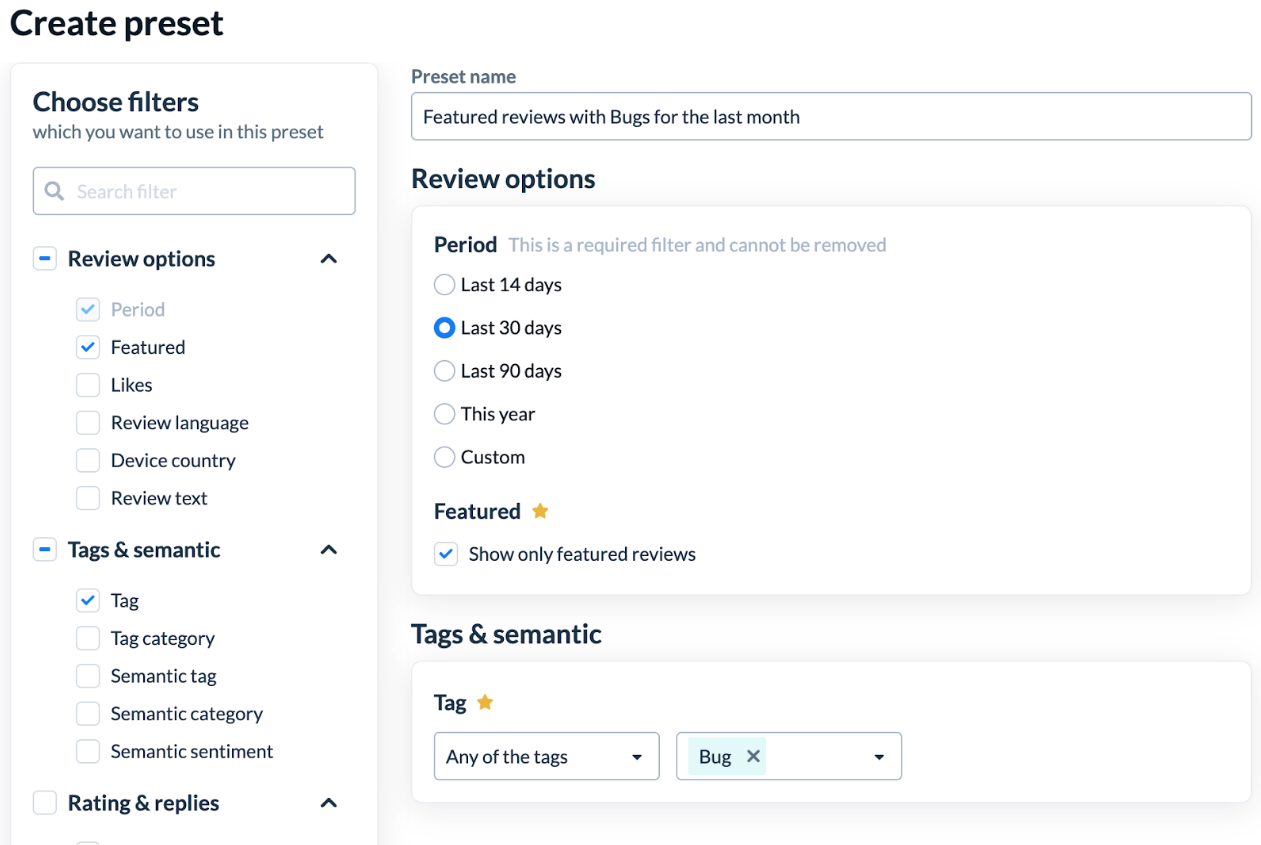Enable the Semantic sentiment filter checkbox
This screenshot has width=1261, height=845.
88,751
